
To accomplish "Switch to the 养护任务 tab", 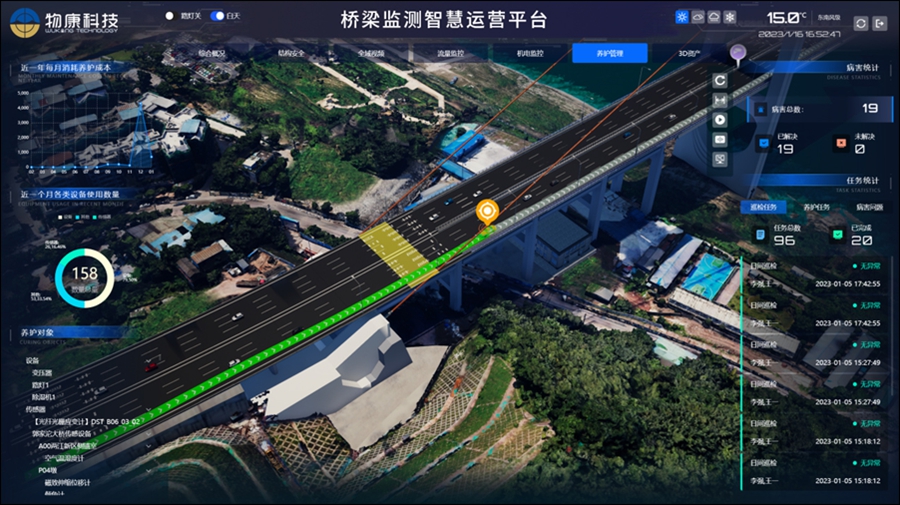I will 817,207.
